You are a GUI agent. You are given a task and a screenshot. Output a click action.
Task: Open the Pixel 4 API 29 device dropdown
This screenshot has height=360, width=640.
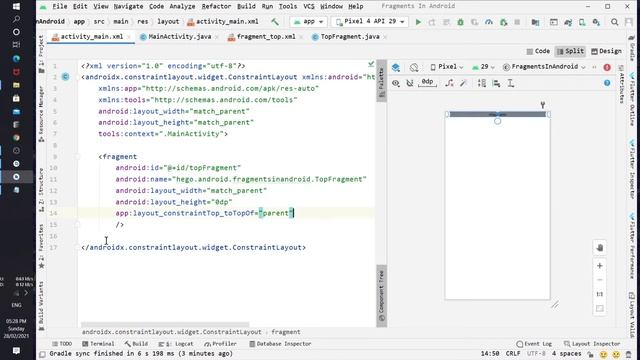pos(370,22)
